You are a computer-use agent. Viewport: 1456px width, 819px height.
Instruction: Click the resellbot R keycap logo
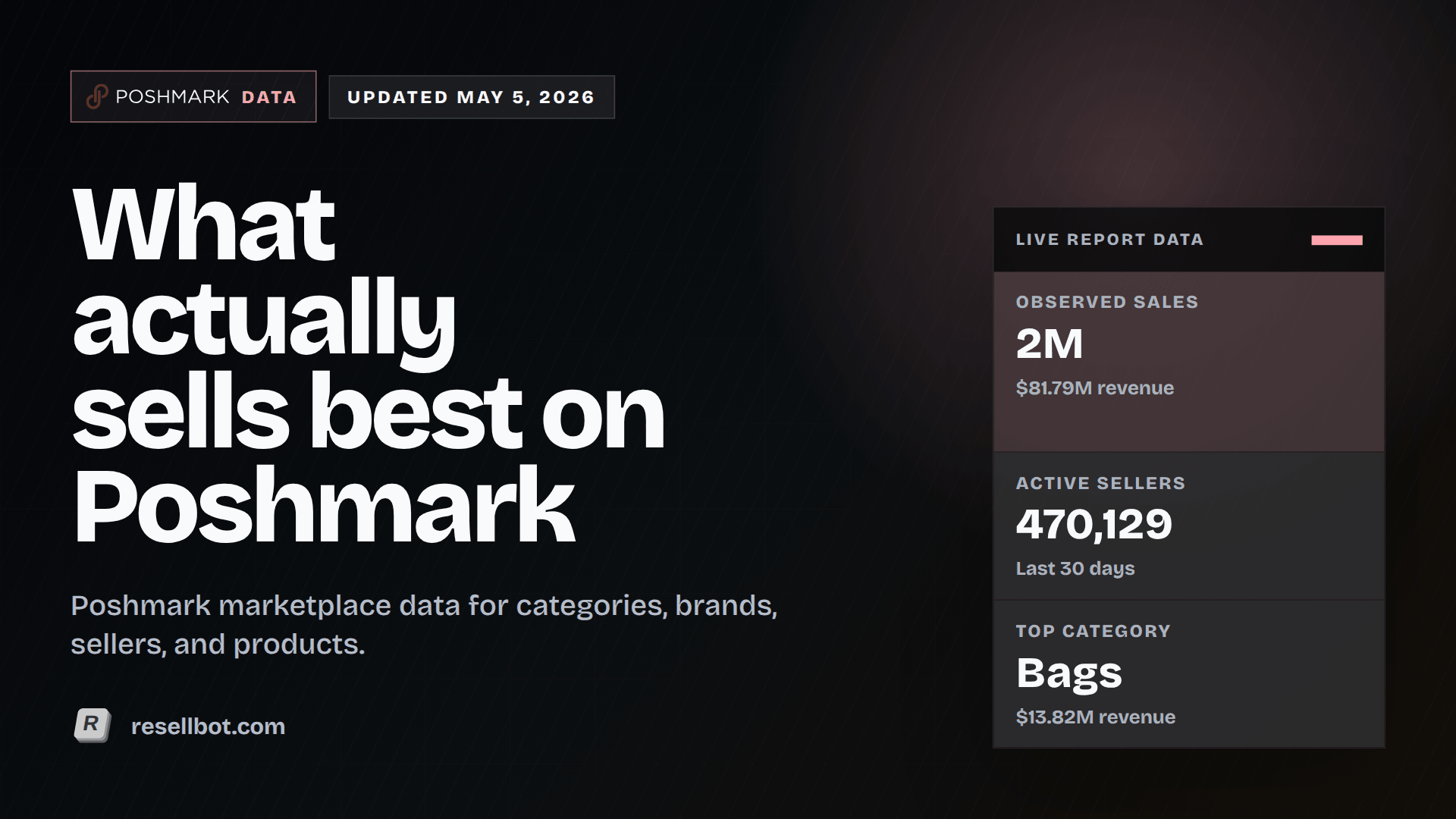tap(92, 726)
